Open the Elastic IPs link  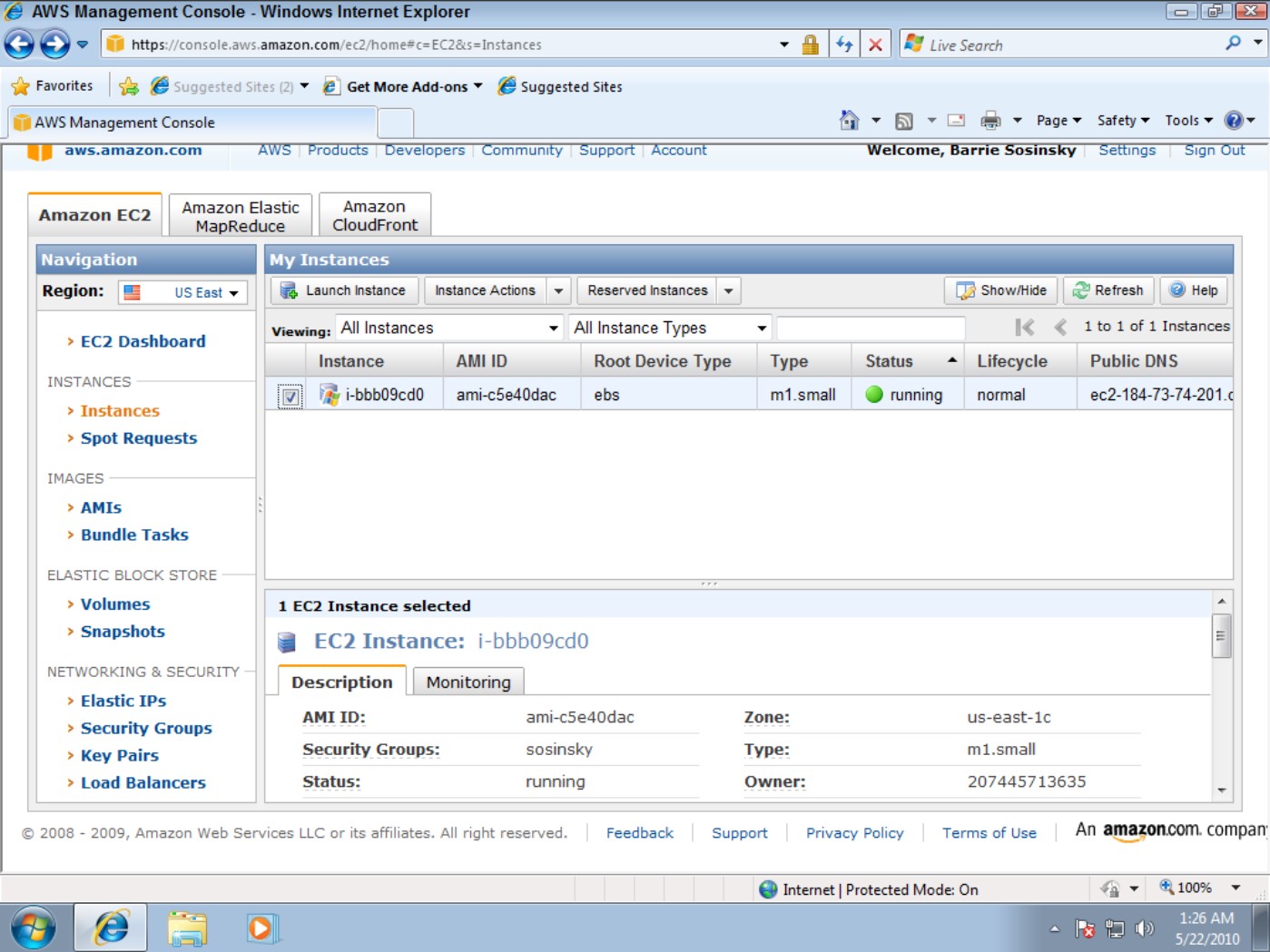[x=123, y=701]
